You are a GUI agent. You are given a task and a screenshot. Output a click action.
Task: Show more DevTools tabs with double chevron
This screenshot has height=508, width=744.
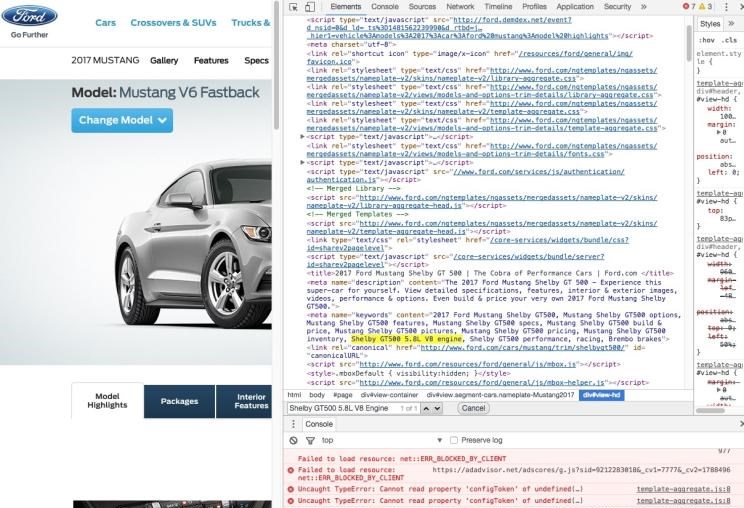[x=643, y=7]
